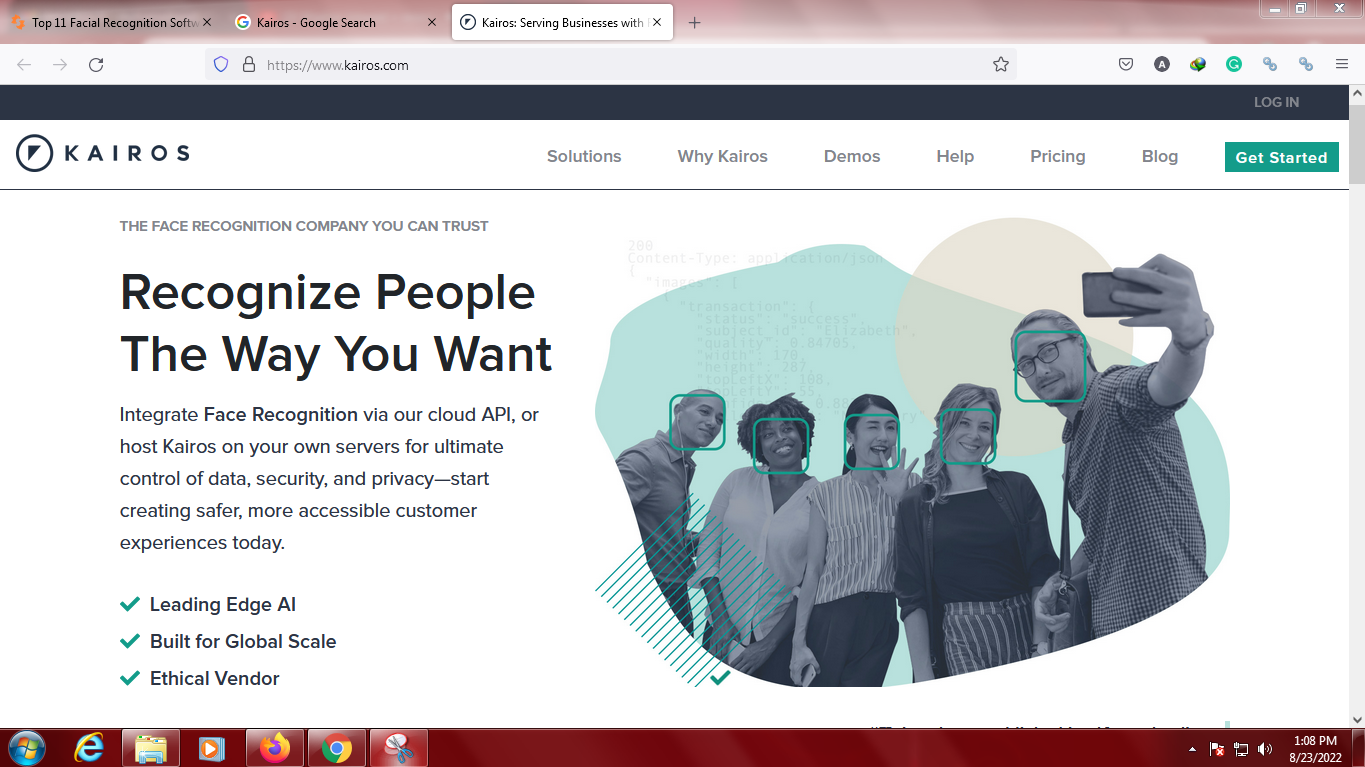Open the Why Kairos menu
This screenshot has height=767, width=1365.
coord(723,156)
